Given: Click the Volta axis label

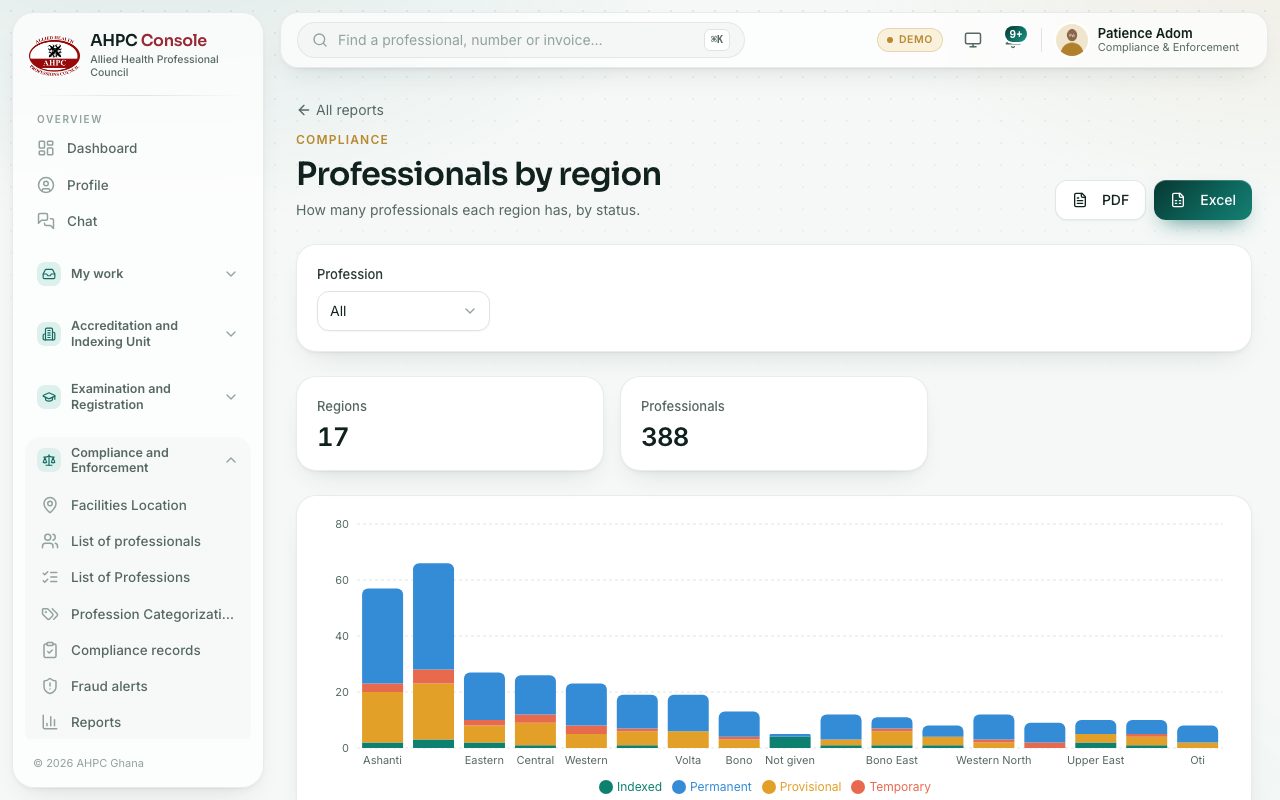Looking at the screenshot, I should click(688, 760).
